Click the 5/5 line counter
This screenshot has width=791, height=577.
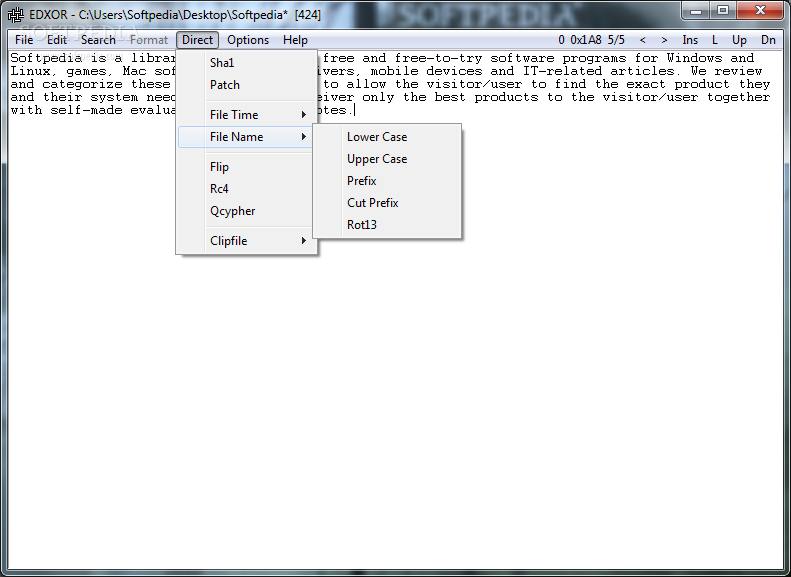[616, 40]
